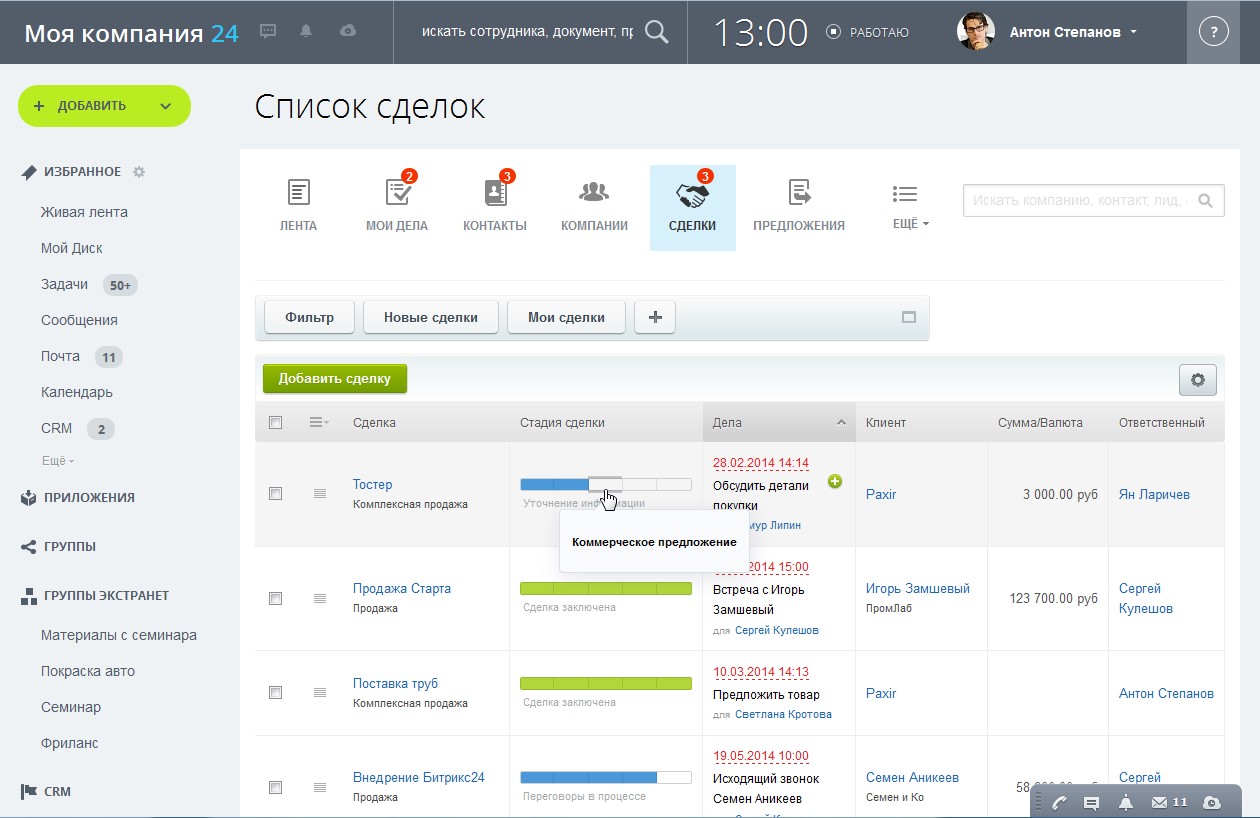Screen dimensions: 1260x818
Task: Click the Добавить сделку button
Action: [334, 379]
